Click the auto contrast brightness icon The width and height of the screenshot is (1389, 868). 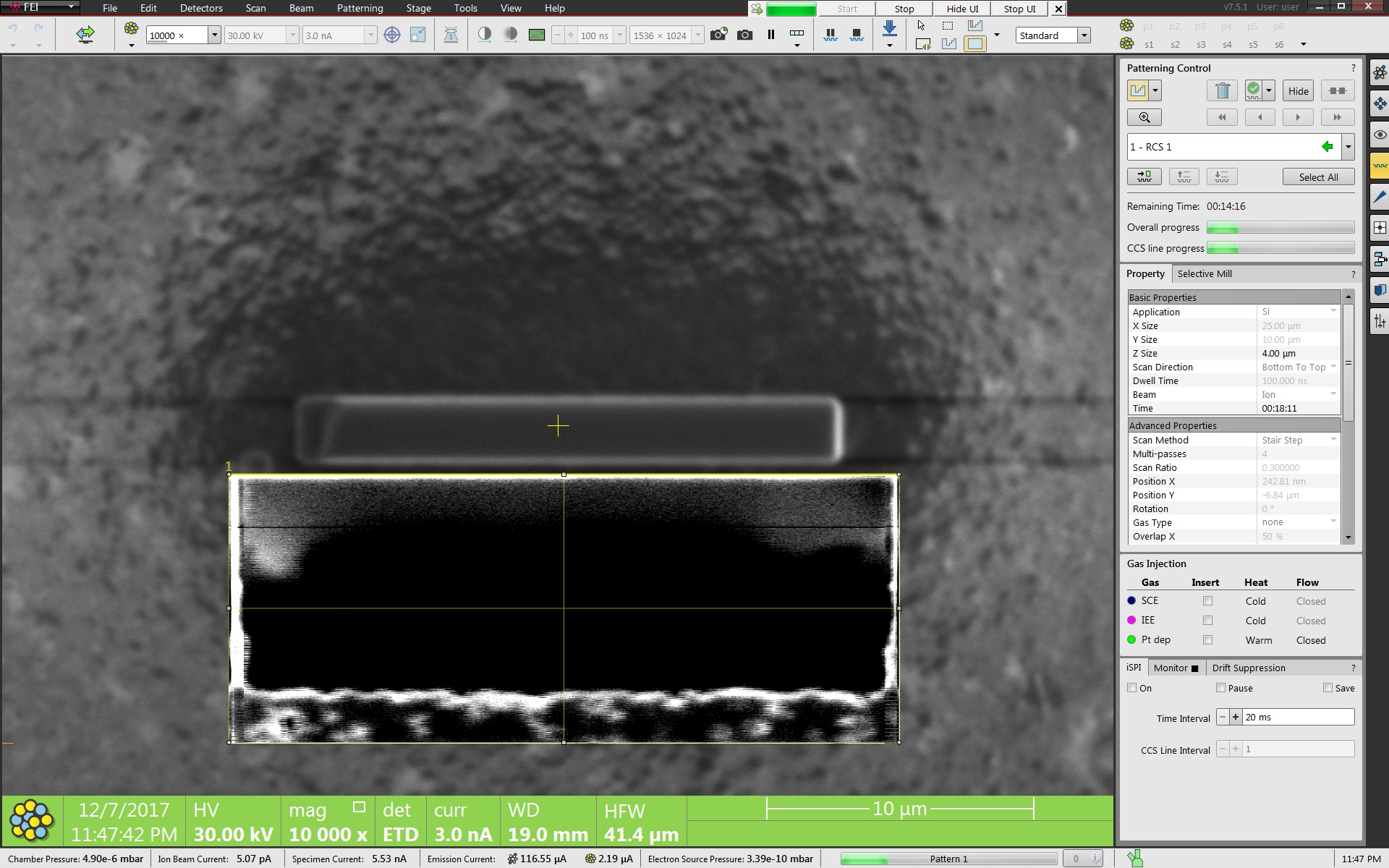coord(485,35)
